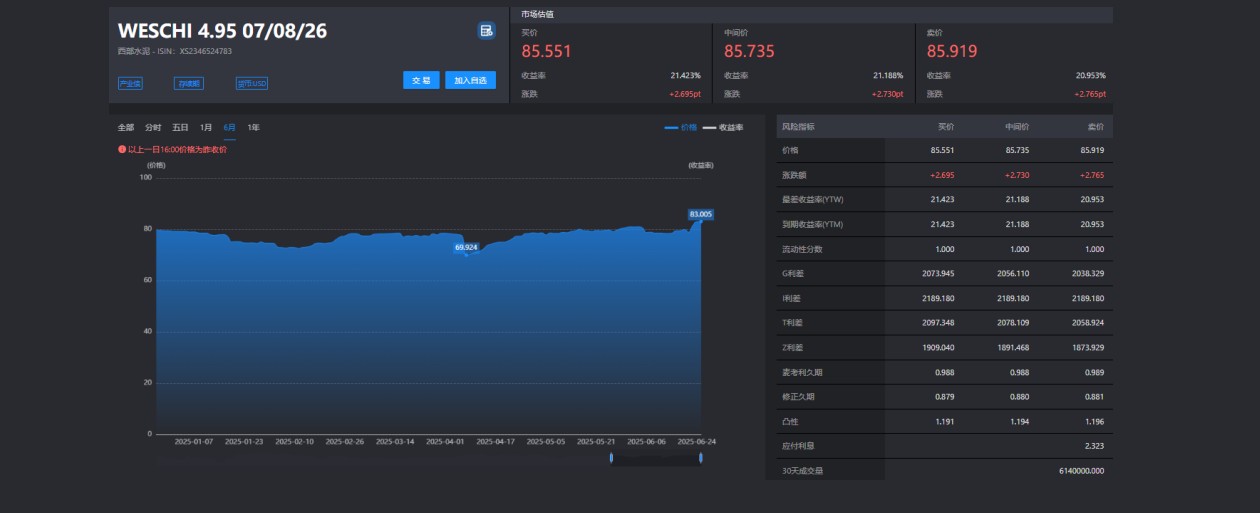Switch chart range to 1月
The image size is (1260, 513).
tap(206, 127)
